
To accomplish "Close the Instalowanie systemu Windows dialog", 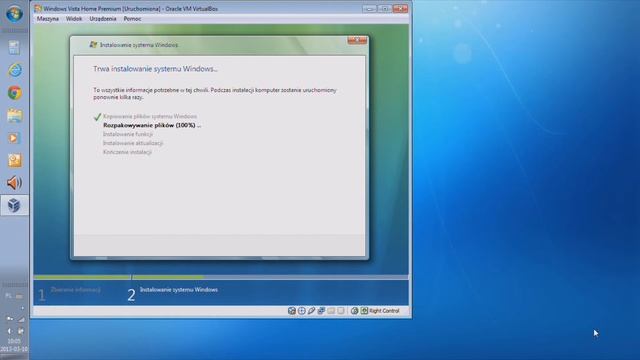I will [x=357, y=40].
